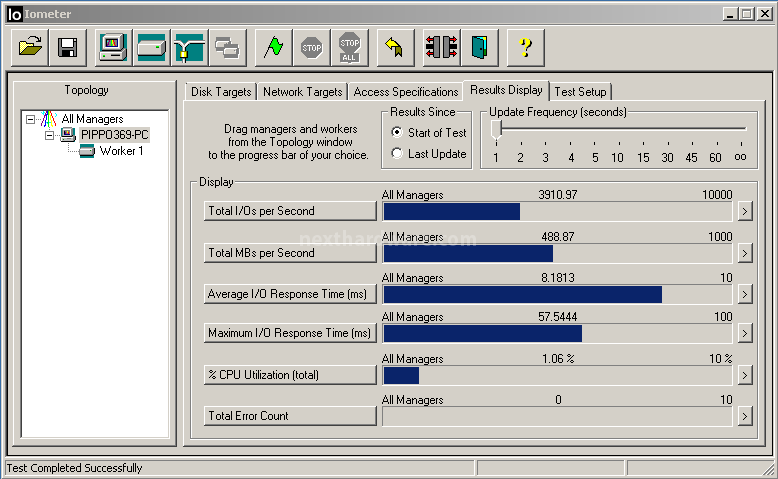This screenshot has width=778, height=479.
Task: Click % CPU Utilization (total) button
Action: pos(290,375)
